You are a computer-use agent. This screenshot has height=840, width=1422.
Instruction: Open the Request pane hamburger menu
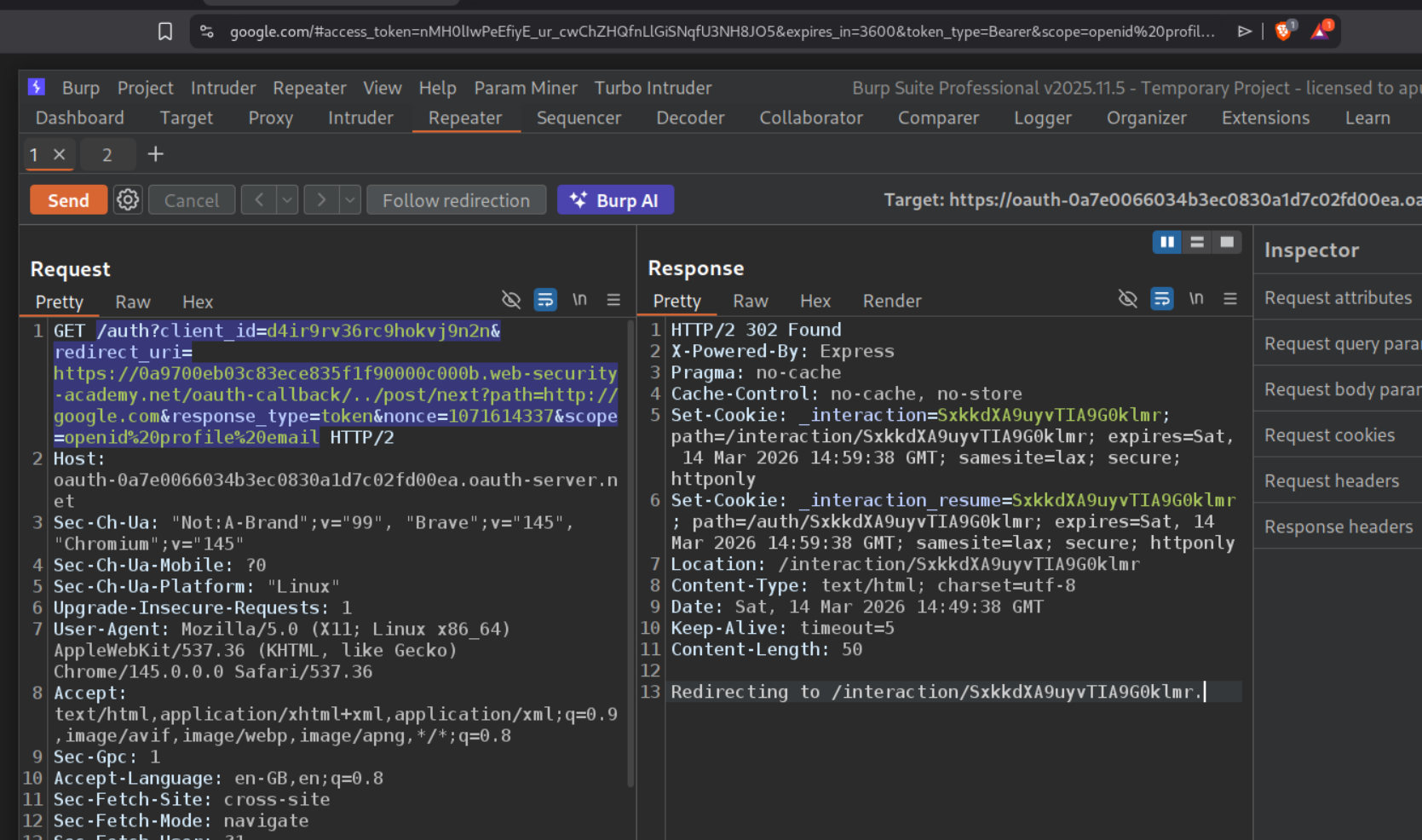point(613,300)
